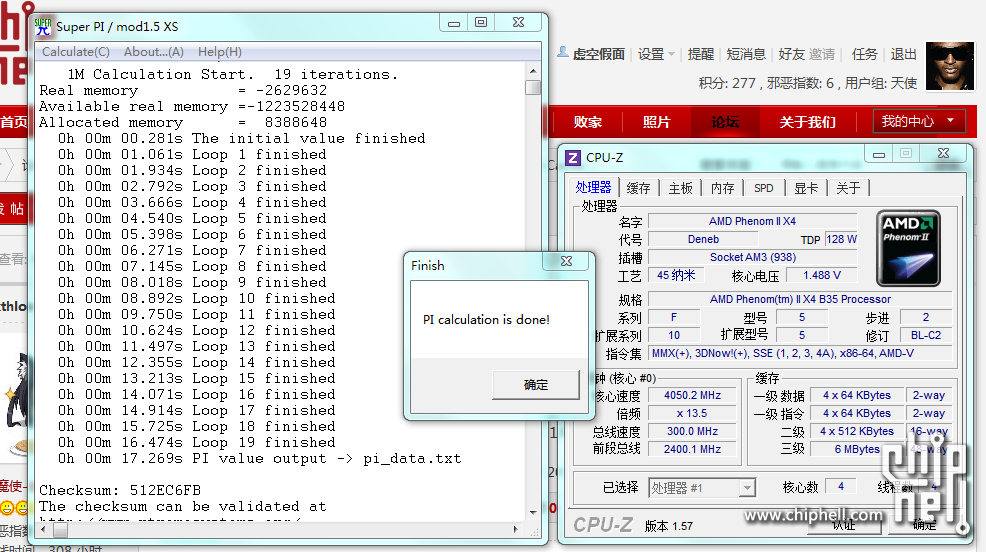This screenshot has height=552, width=986.
Task: Close the Finish dialog
Action: (x=567, y=262)
